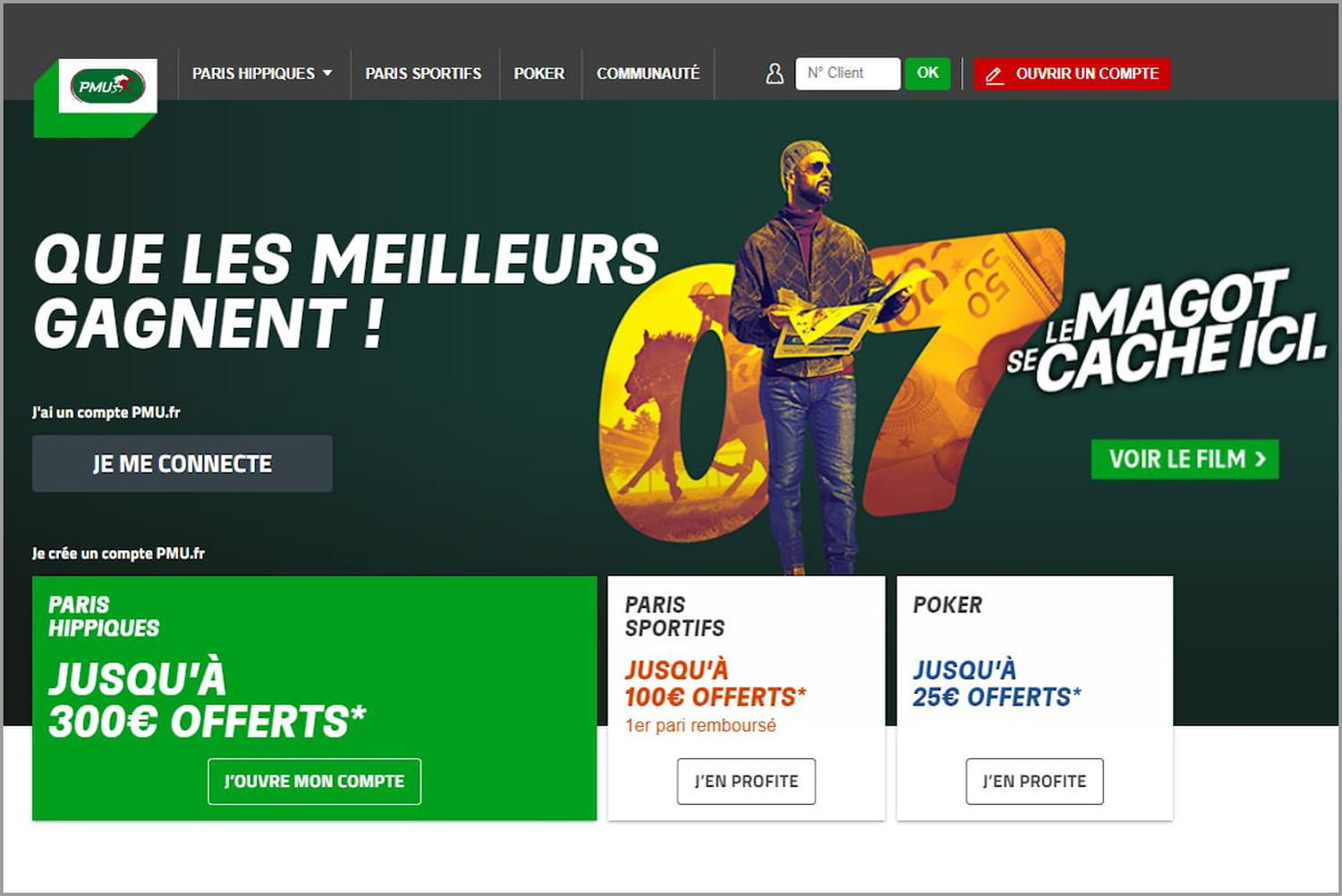Watch the film via Voir le film
The height and width of the screenshot is (896, 1342).
(1185, 459)
